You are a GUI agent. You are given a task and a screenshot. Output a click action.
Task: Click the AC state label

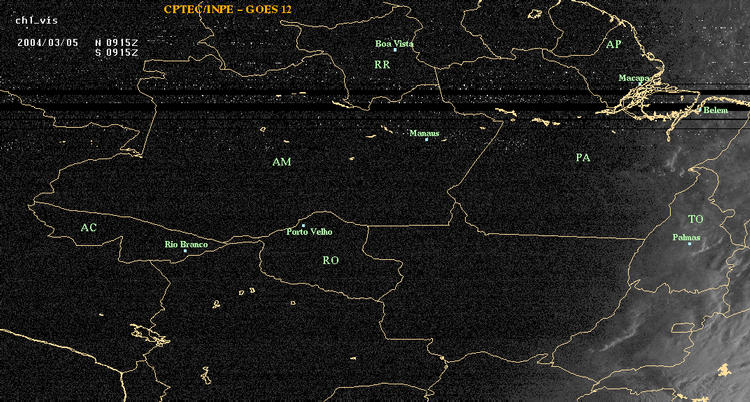(x=88, y=228)
